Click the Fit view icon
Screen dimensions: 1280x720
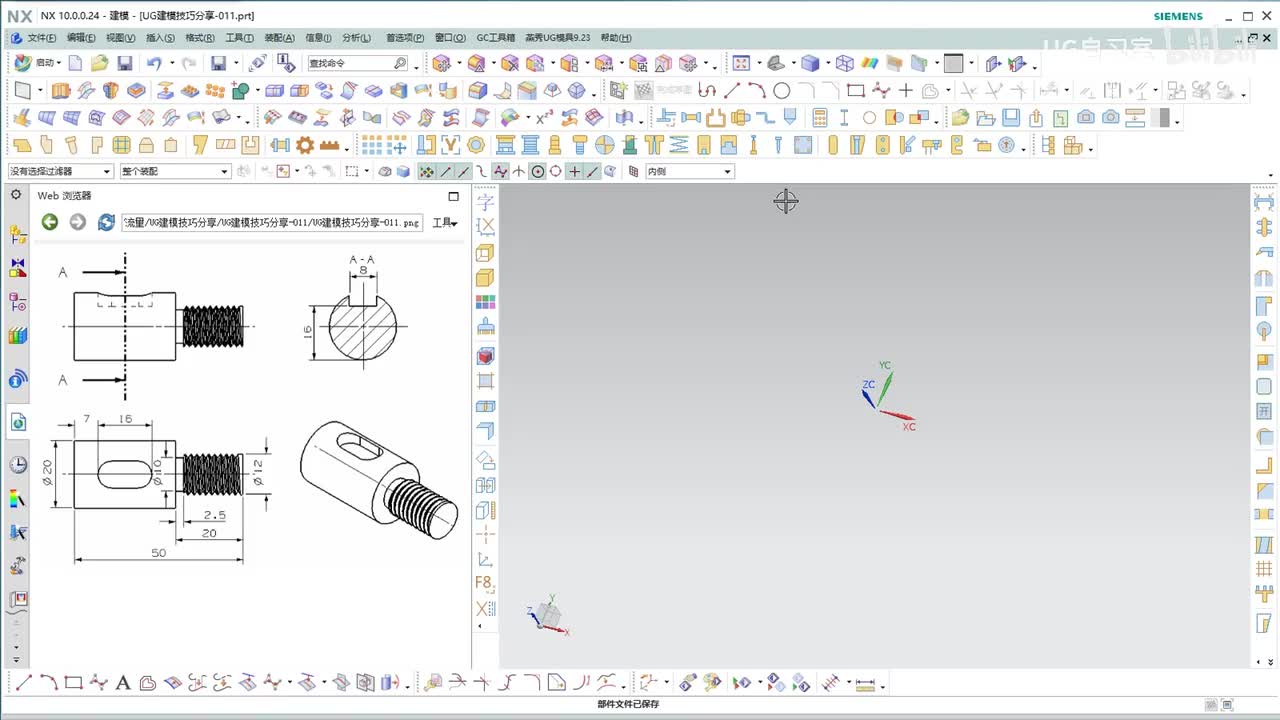pyautogui.click(x=741, y=63)
